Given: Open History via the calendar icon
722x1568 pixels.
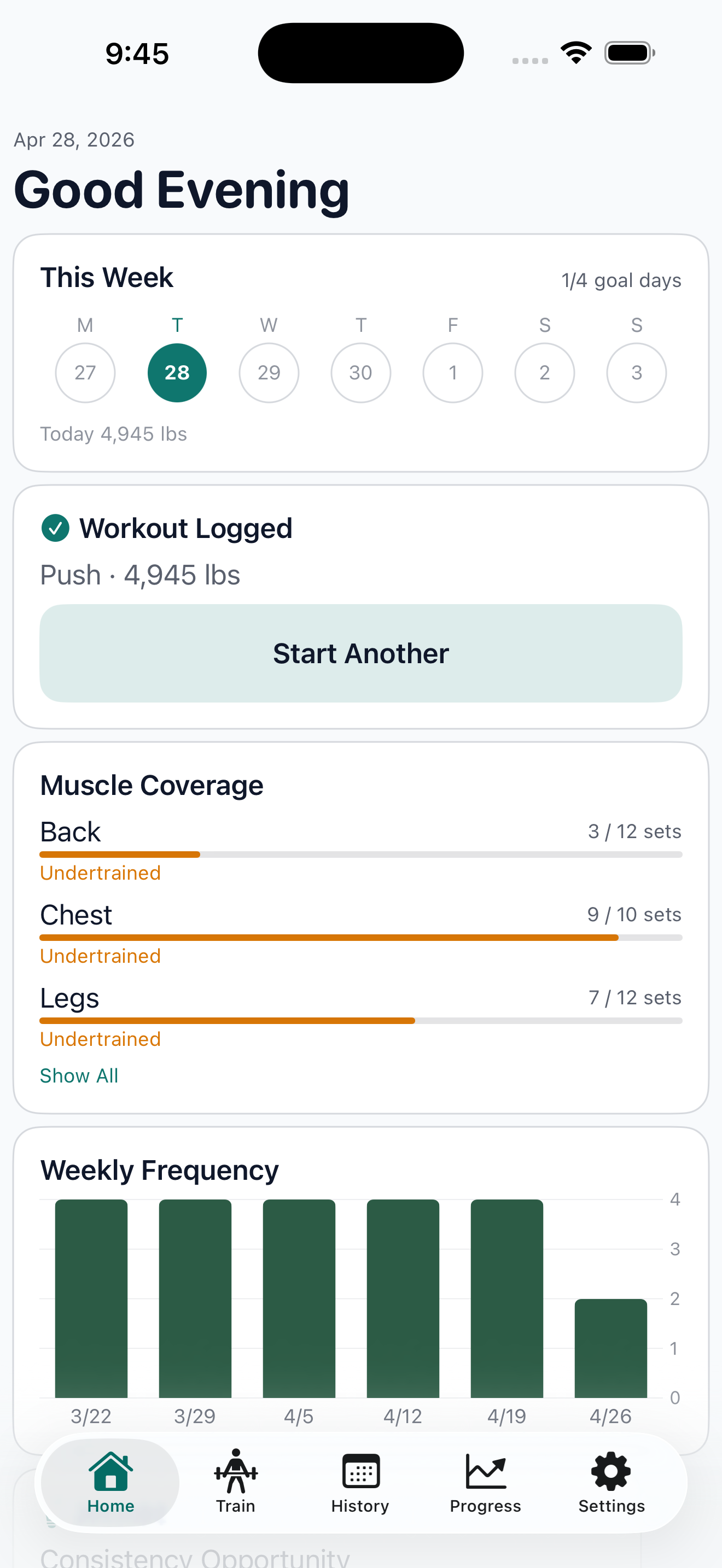Looking at the screenshot, I should pos(360,1470).
